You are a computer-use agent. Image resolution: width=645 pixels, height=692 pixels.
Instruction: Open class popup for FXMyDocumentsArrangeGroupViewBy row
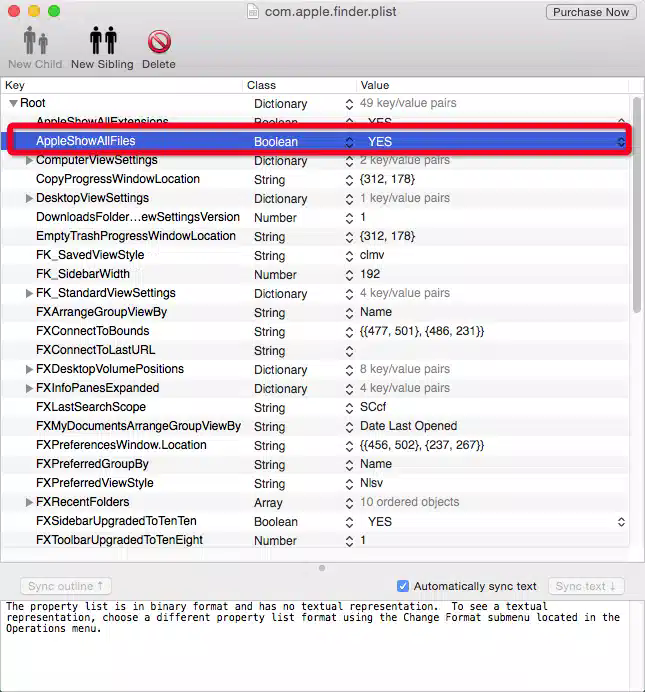tap(349, 427)
